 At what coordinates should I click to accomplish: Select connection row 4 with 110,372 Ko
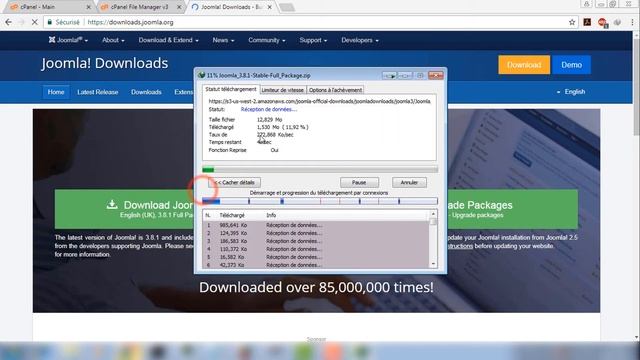[316, 249]
